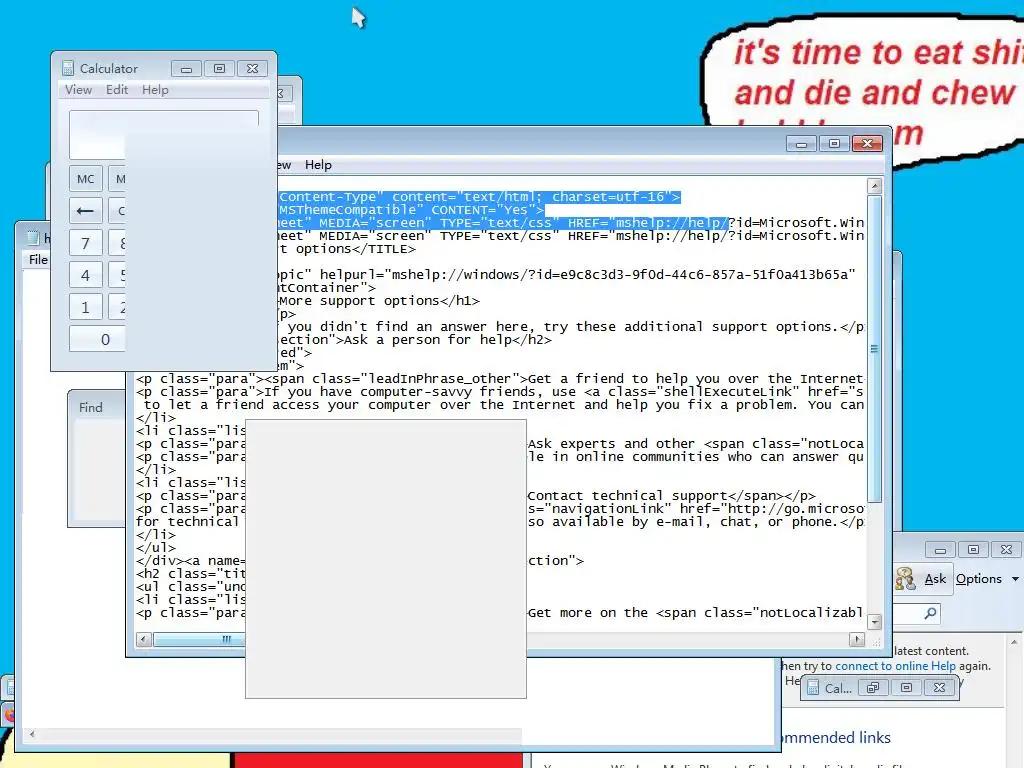Click restore button on the 'Cal...' bar

[873, 688]
